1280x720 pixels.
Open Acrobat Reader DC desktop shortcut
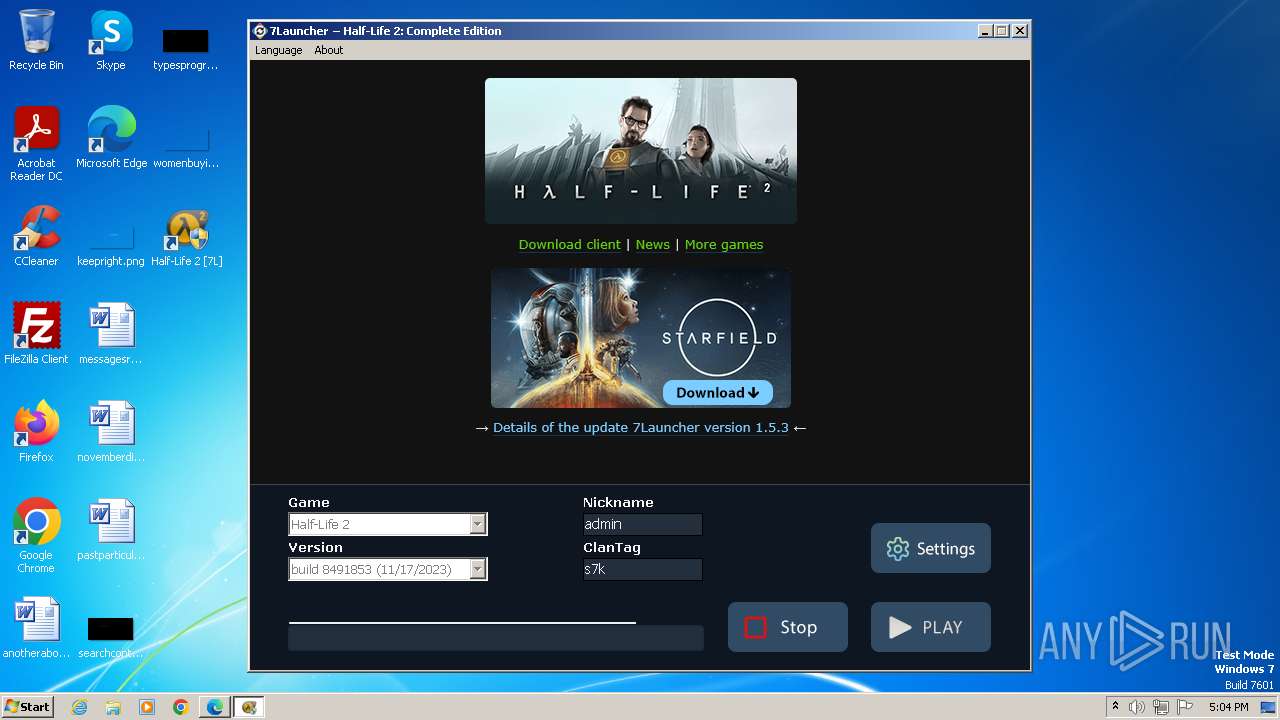36,145
